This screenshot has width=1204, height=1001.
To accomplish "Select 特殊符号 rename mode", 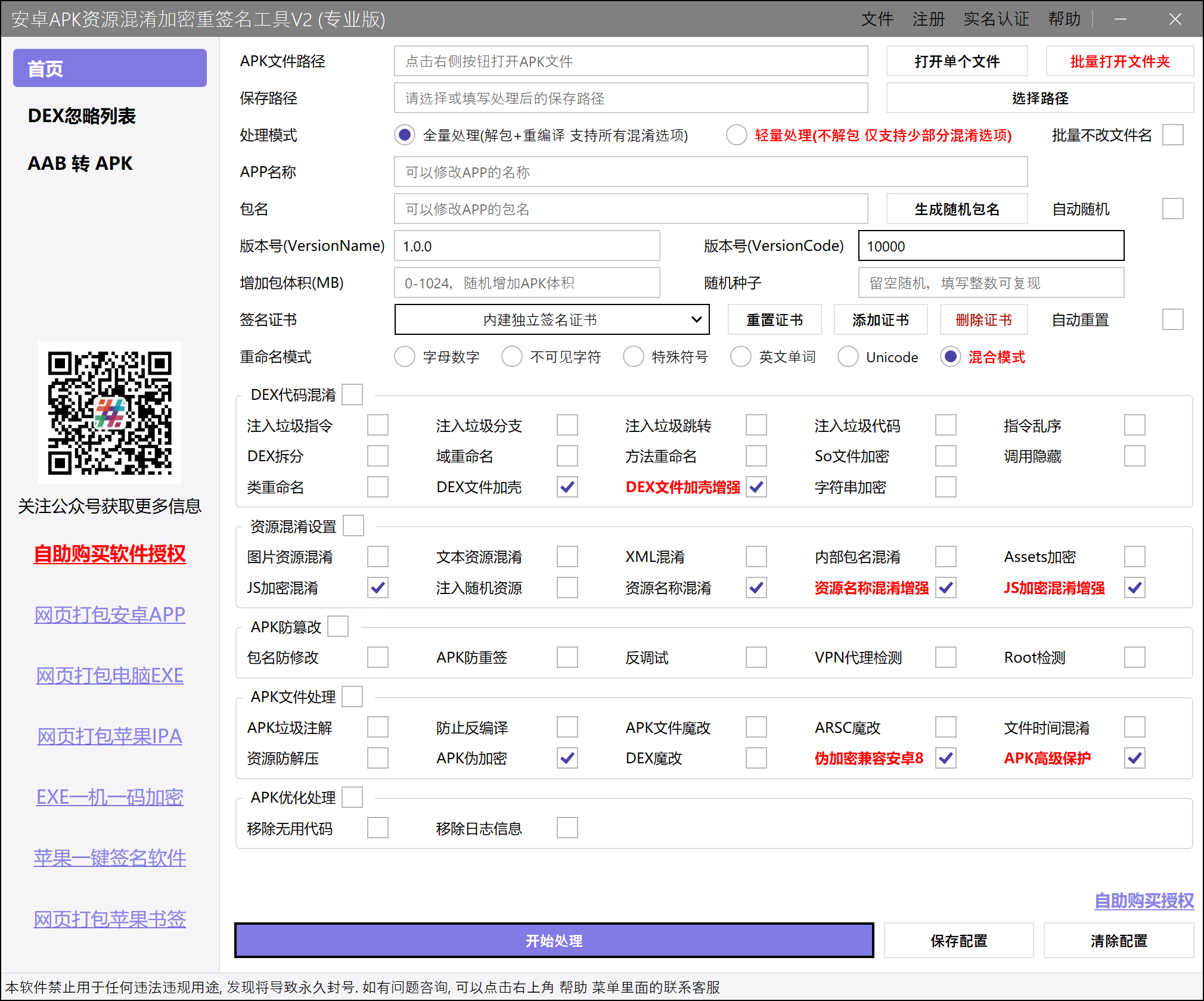I will (634, 357).
